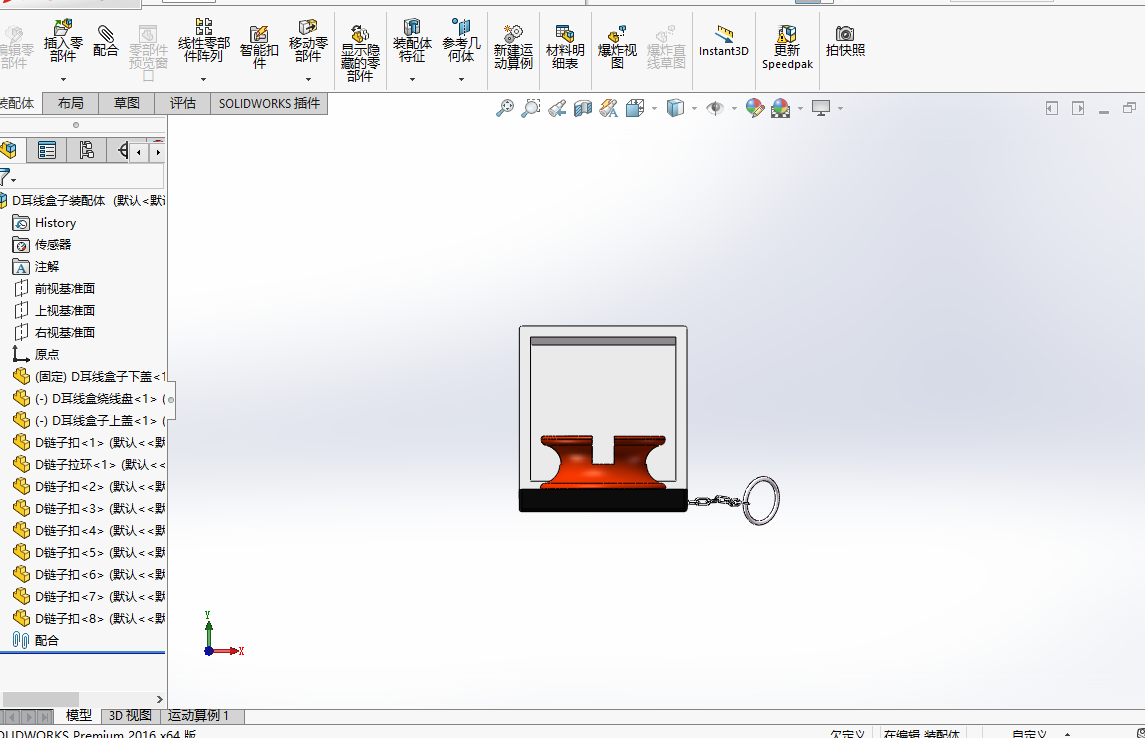The width and height of the screenshot is (1145, 738).
Task: Expand the 参考几何体 dropdown arrow
Action: point(461,79)
